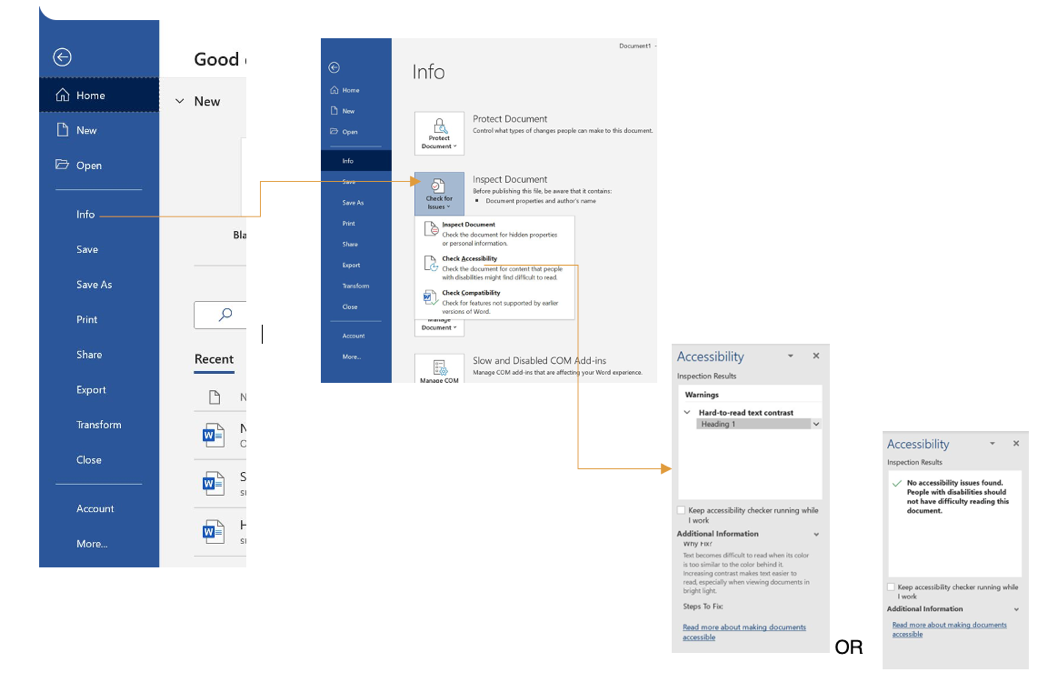Click the blank page icon in the Recent list
The width and height of the screenshot is (1038, 693).
click(214, 397)
